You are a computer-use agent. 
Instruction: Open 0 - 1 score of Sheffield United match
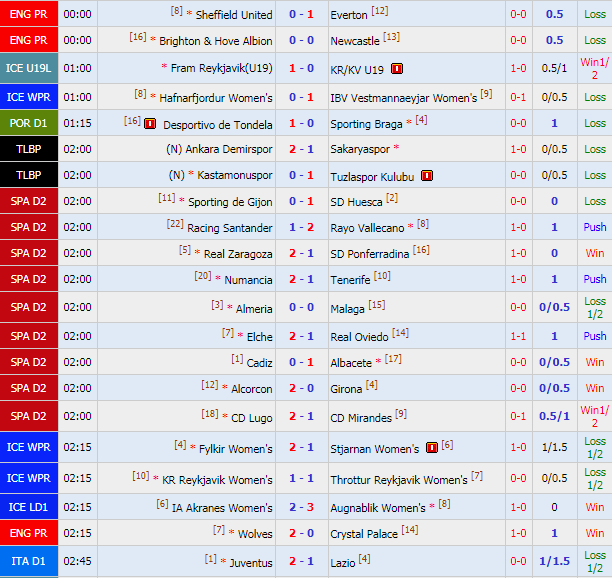tap(301, 14)
